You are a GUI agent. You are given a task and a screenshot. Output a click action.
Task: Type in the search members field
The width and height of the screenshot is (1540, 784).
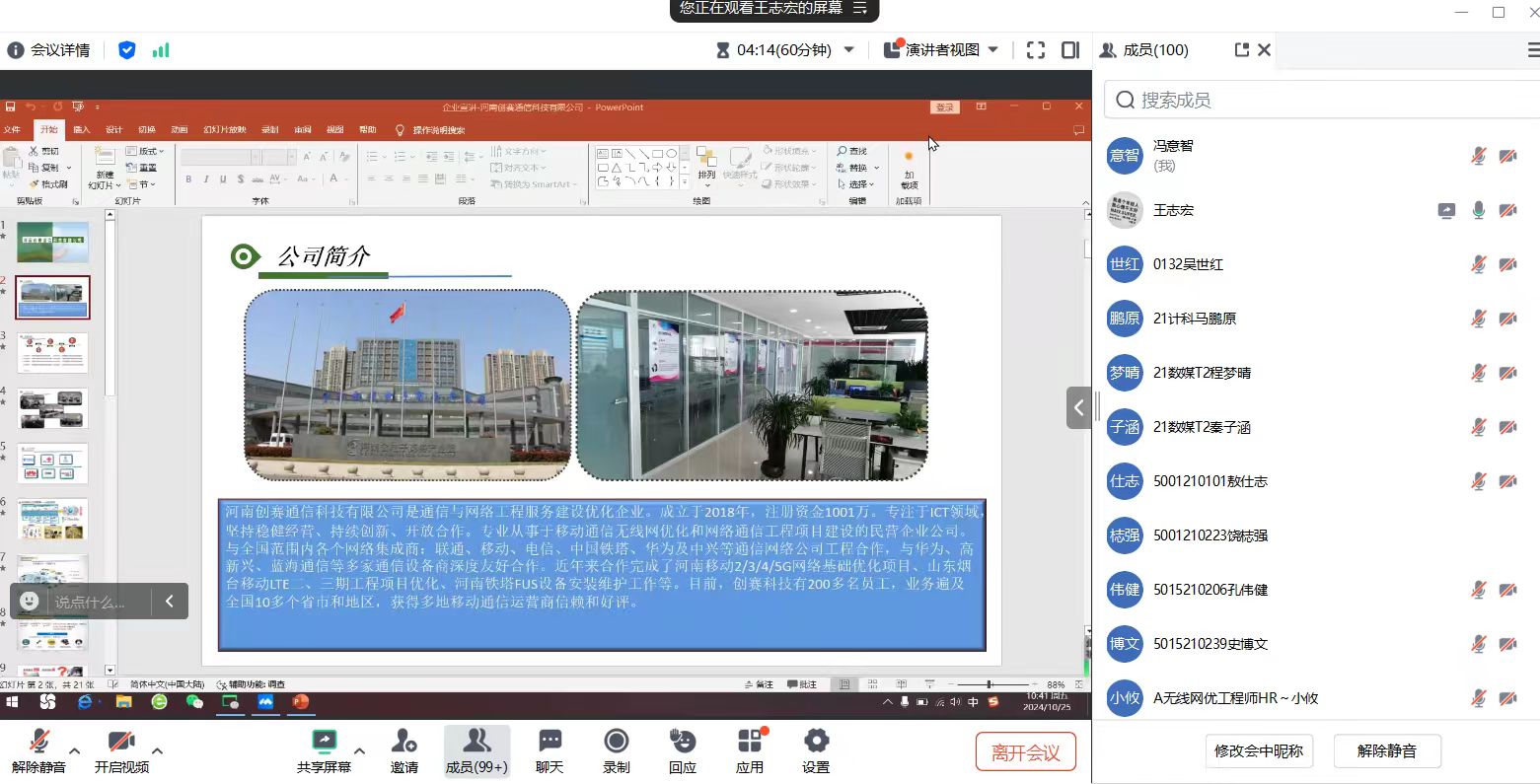(x=1322, y=100)
